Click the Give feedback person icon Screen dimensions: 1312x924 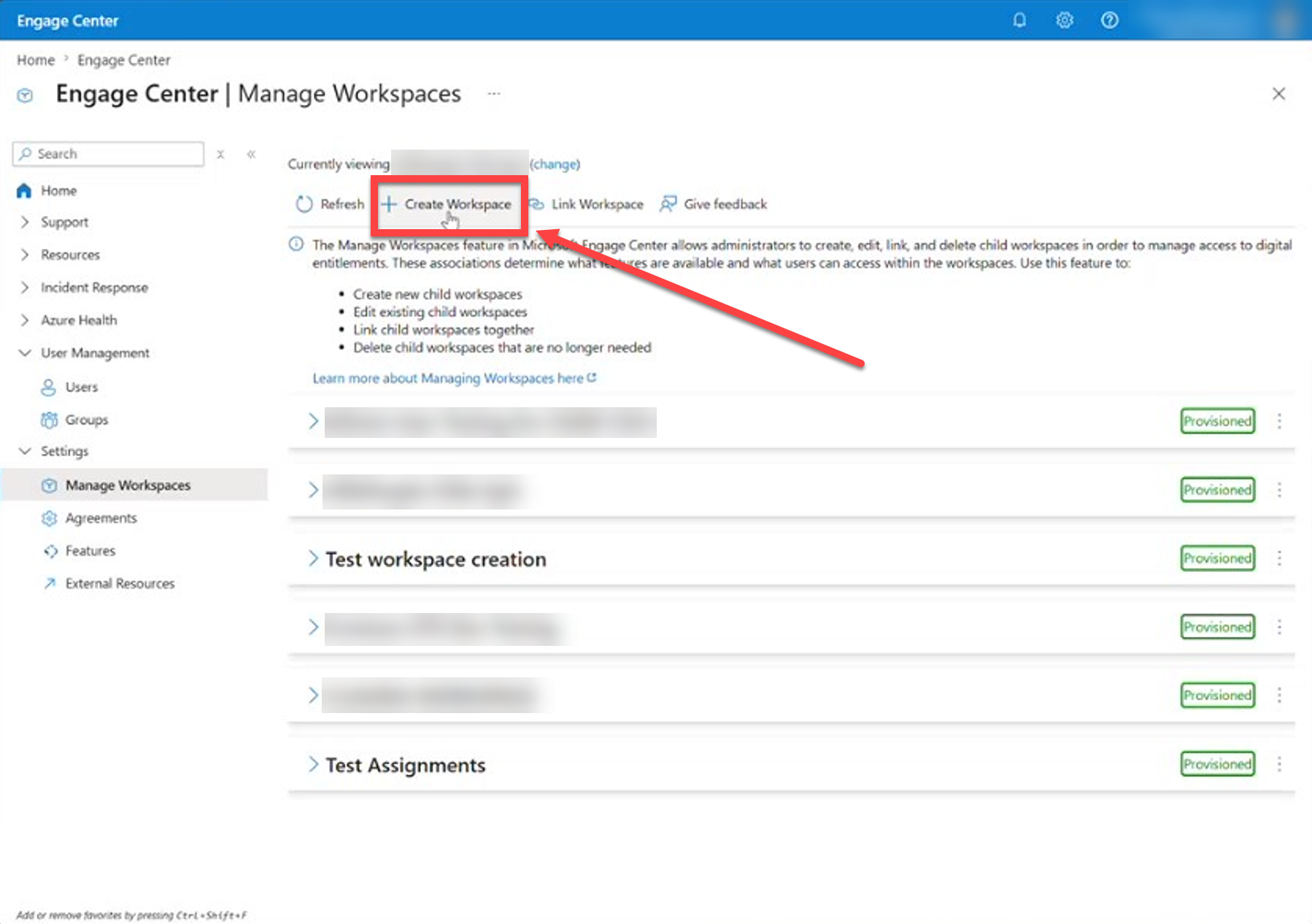[x=668, y=204]
